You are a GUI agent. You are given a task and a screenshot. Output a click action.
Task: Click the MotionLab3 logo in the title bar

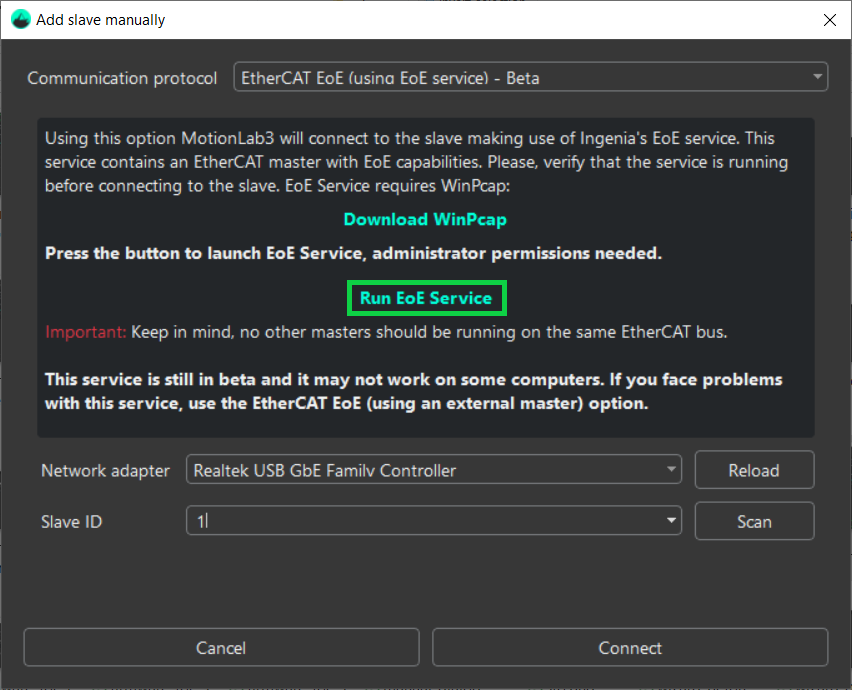pyautogui.click(x=20, y=19)
